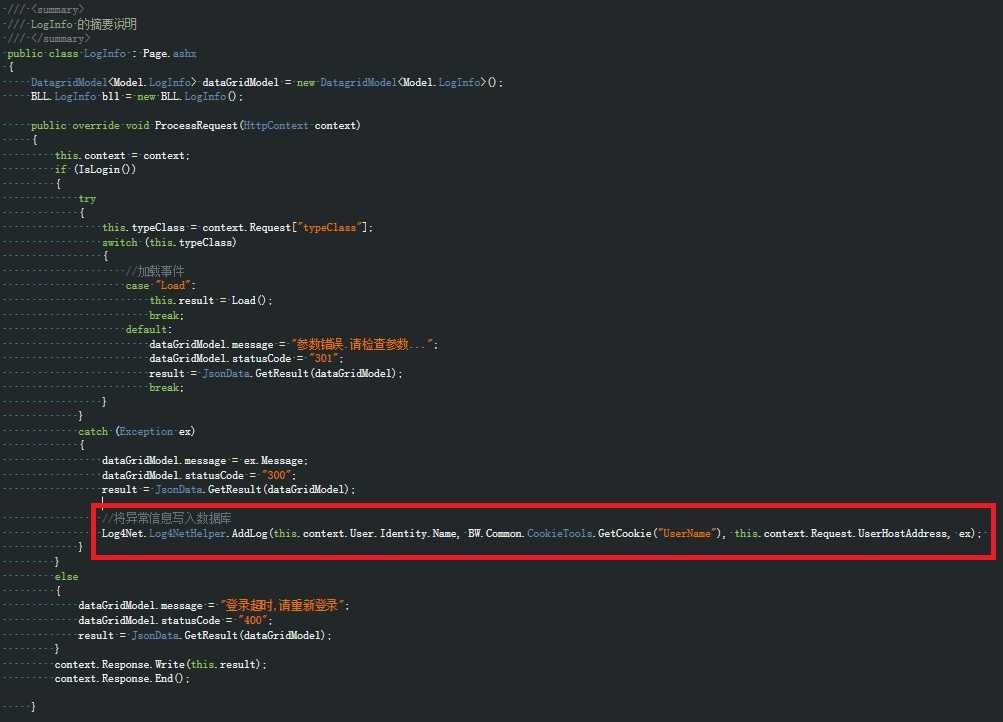Click 'this.context = context;' line
The width and height of the screenshot is (1003, 722).
pos(122,155)
